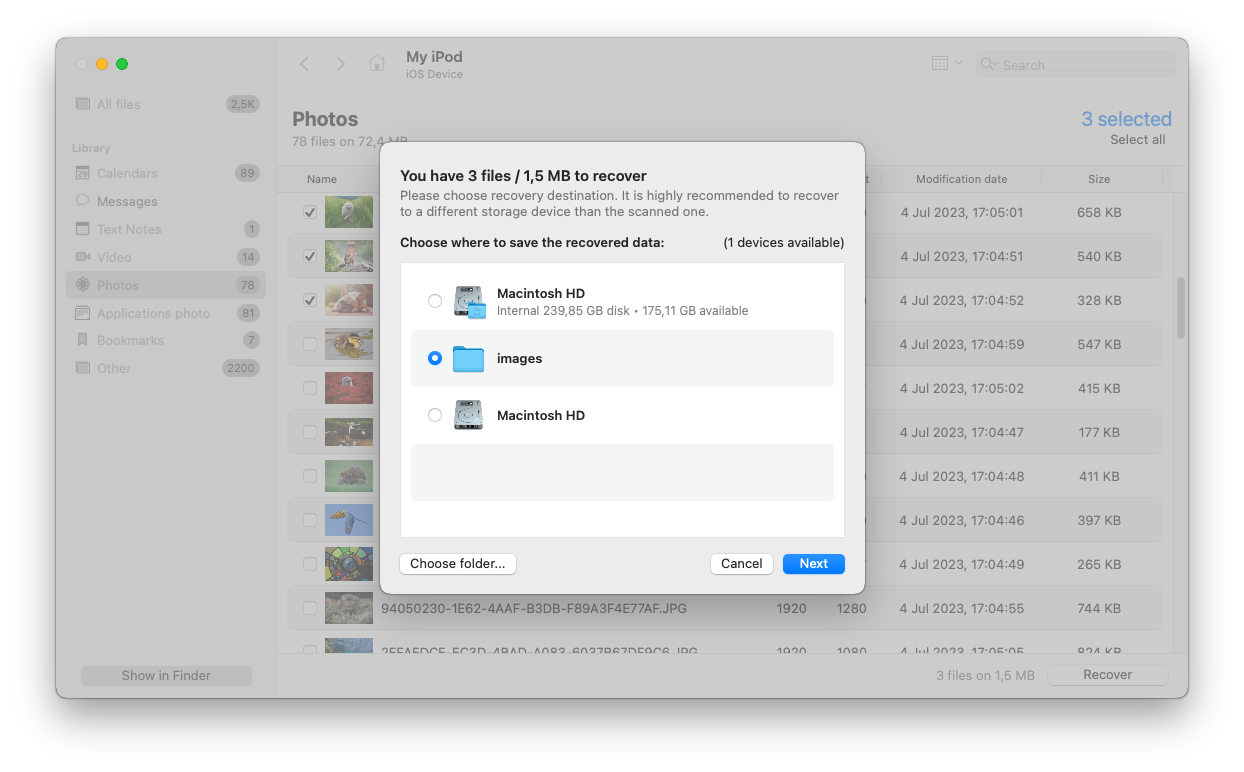Open Video category in sidebar
The height and width of the screenshot is (772, 1244).
click(x=166, y=257)
